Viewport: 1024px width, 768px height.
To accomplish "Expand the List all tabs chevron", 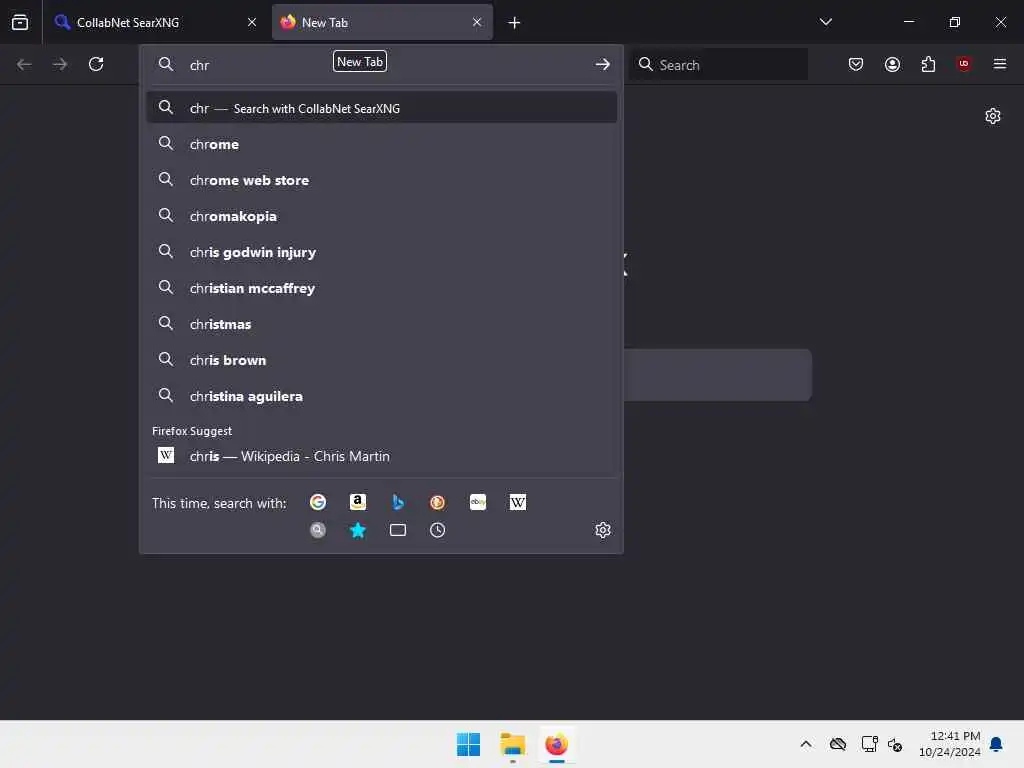I will point(825,22).
